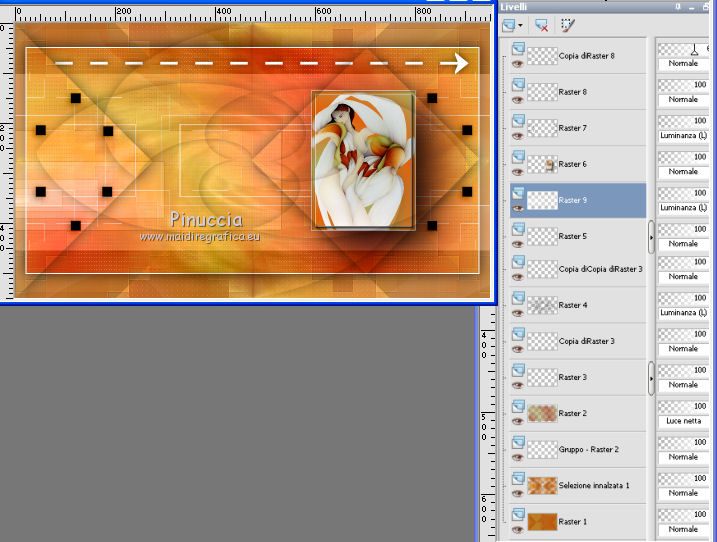The width and height of the screenshot is (717, 542).
Task: Open Normale blend mode of Raster 6
Action: pos(684,172)
